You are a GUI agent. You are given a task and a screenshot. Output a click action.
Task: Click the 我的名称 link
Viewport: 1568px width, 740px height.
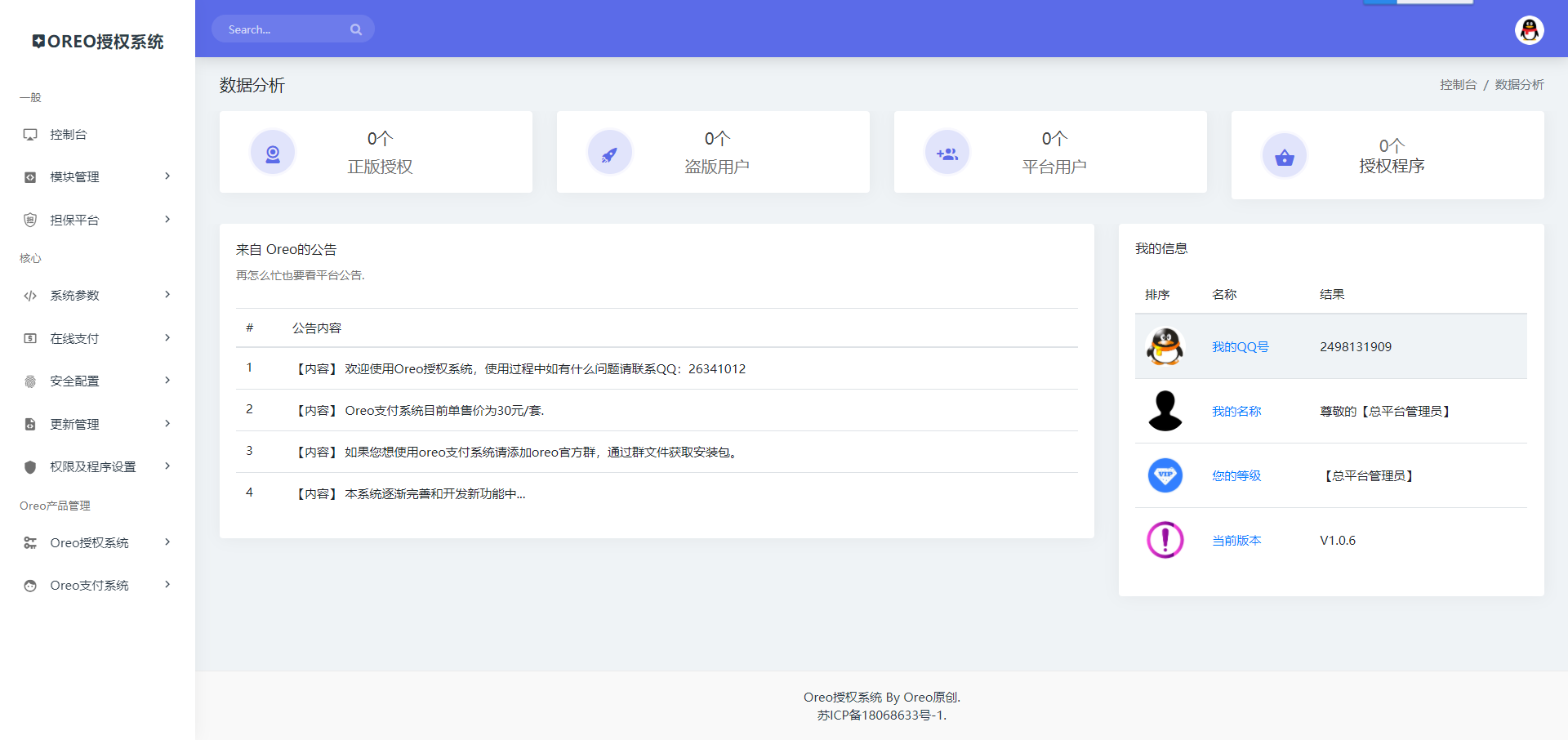click(x=1236, y=412)
